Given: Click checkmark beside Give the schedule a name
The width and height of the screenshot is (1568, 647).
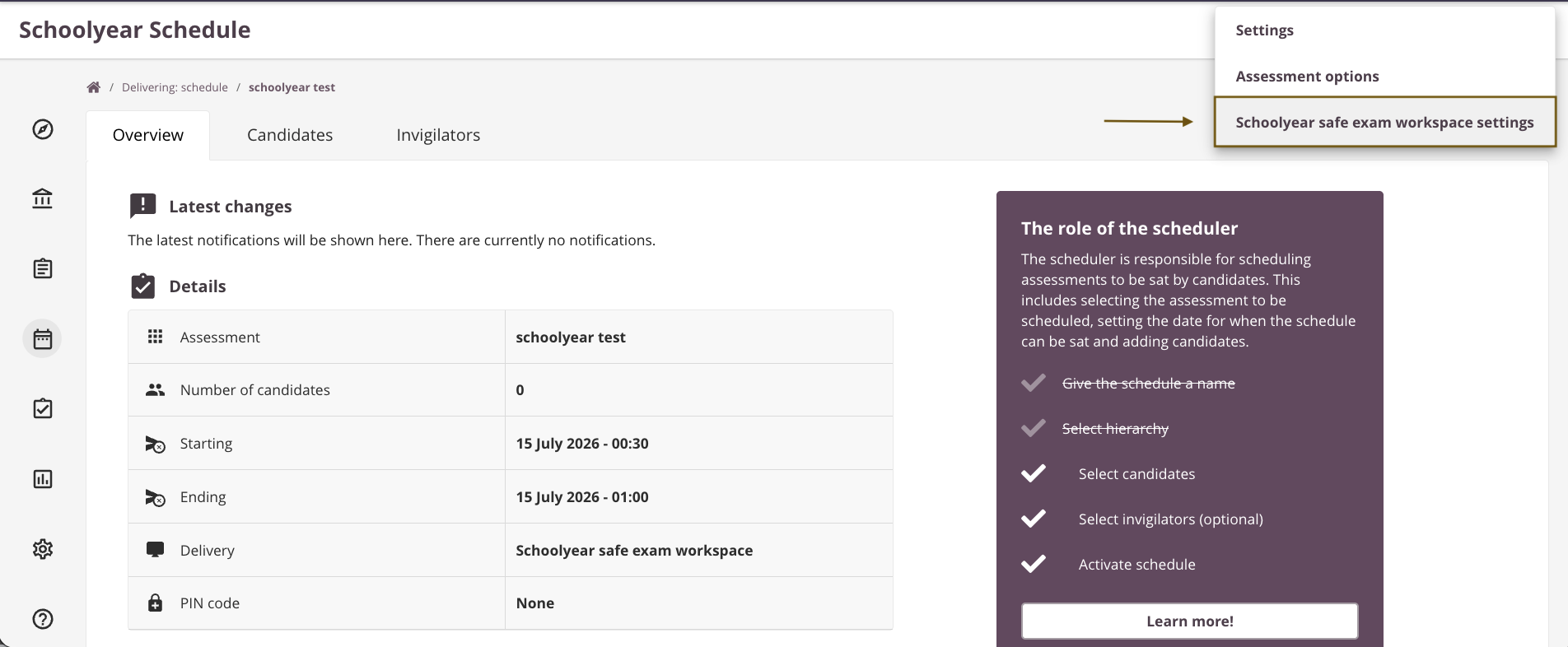Looking at the screenshot, I should [x=1034, y=383].
